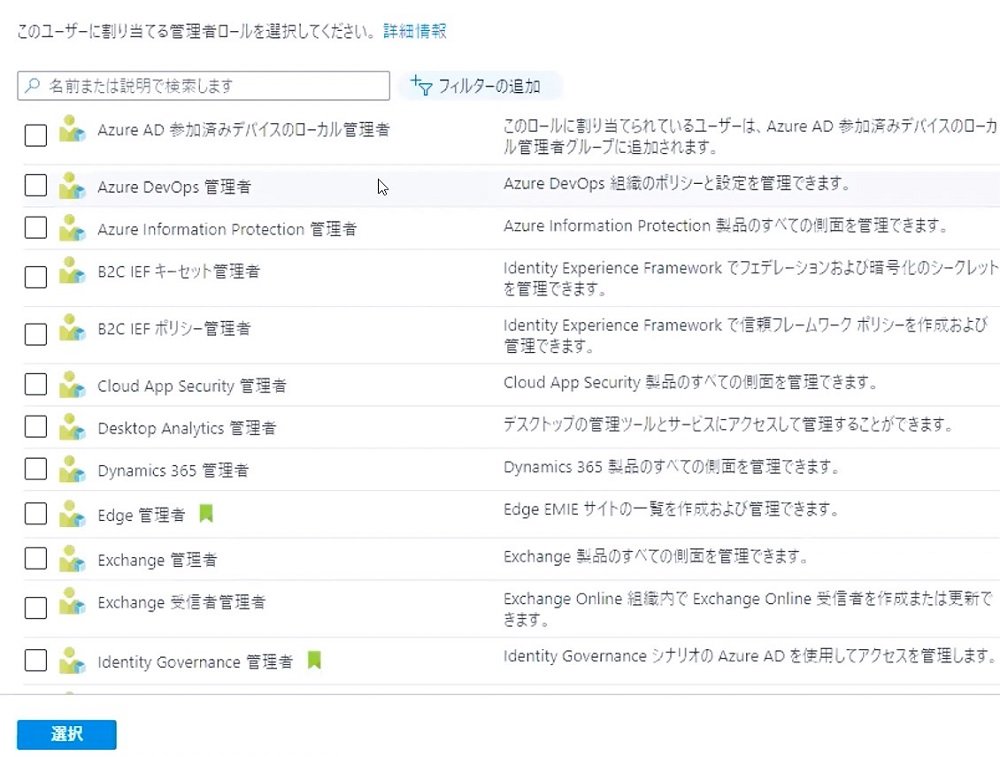The height and width of the screenshot is (757, 1000).
Task: Click the Edge 管理者 role name
Action: pyautogui.click(x=141, y=515)
